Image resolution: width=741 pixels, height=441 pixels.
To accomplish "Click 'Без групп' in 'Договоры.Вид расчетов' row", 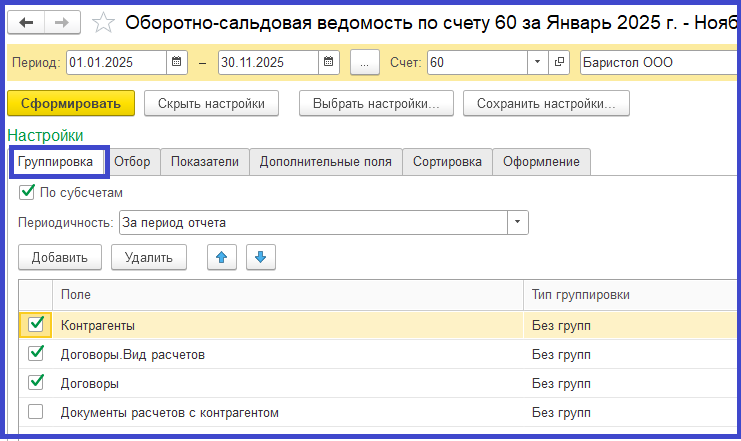I will tap(561, 355).
